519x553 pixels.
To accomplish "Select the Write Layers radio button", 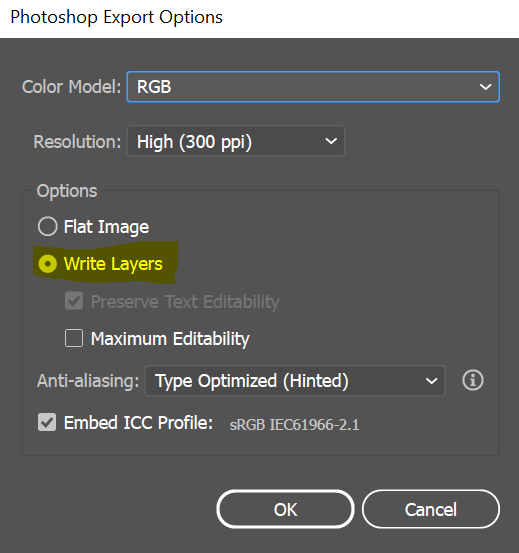I will click(48, 264).
